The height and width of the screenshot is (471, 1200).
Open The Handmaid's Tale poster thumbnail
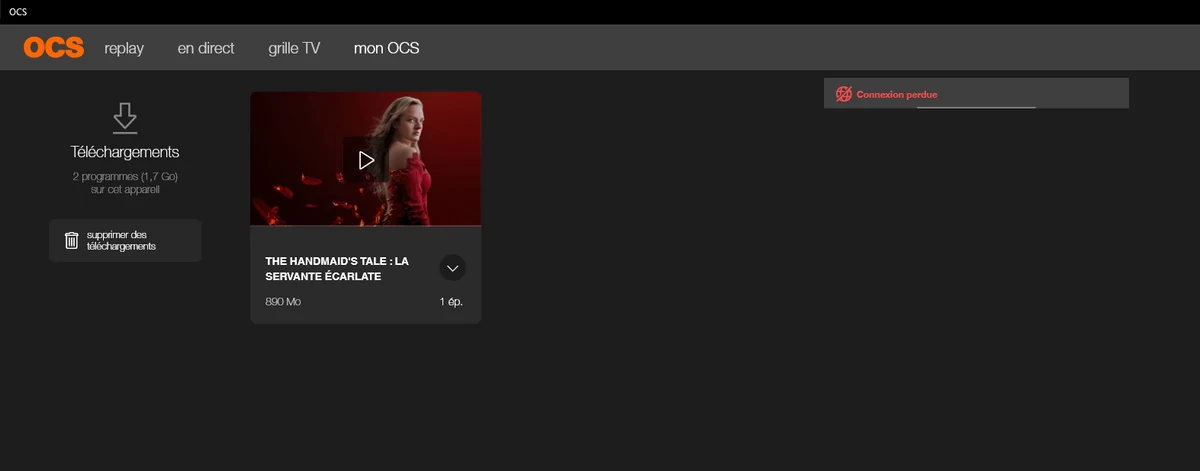coord(366,158)
